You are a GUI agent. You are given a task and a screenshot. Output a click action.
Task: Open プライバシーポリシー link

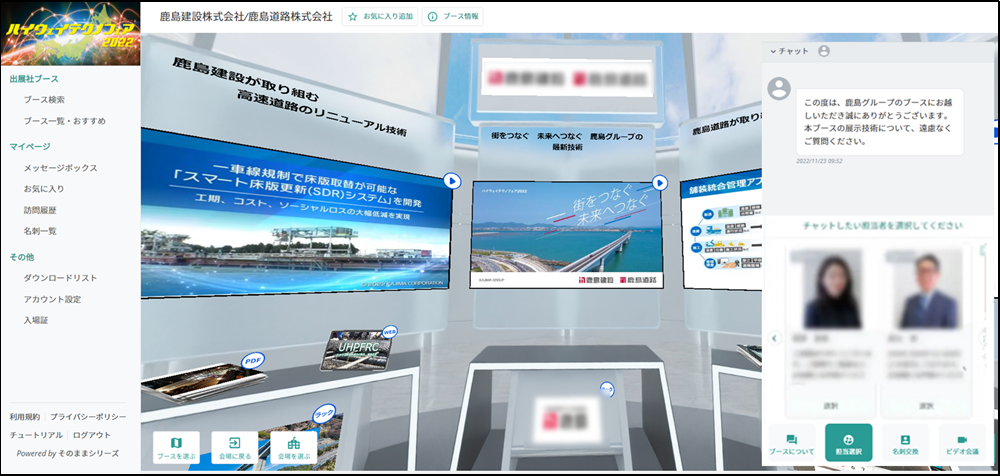click(x=88, y=417)
